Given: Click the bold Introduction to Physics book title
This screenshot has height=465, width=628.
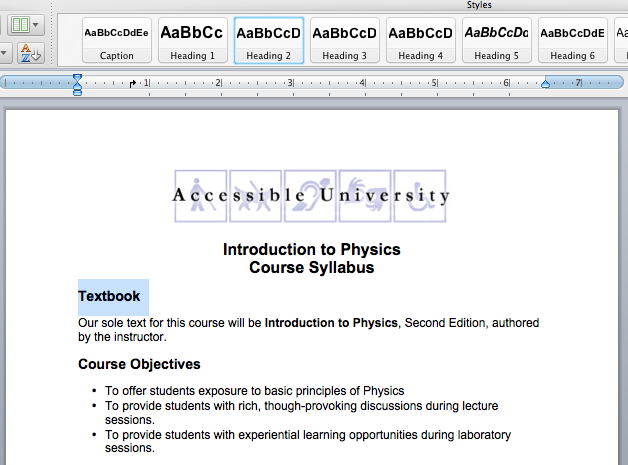Looking at the screenshot, I should (331, 323).
